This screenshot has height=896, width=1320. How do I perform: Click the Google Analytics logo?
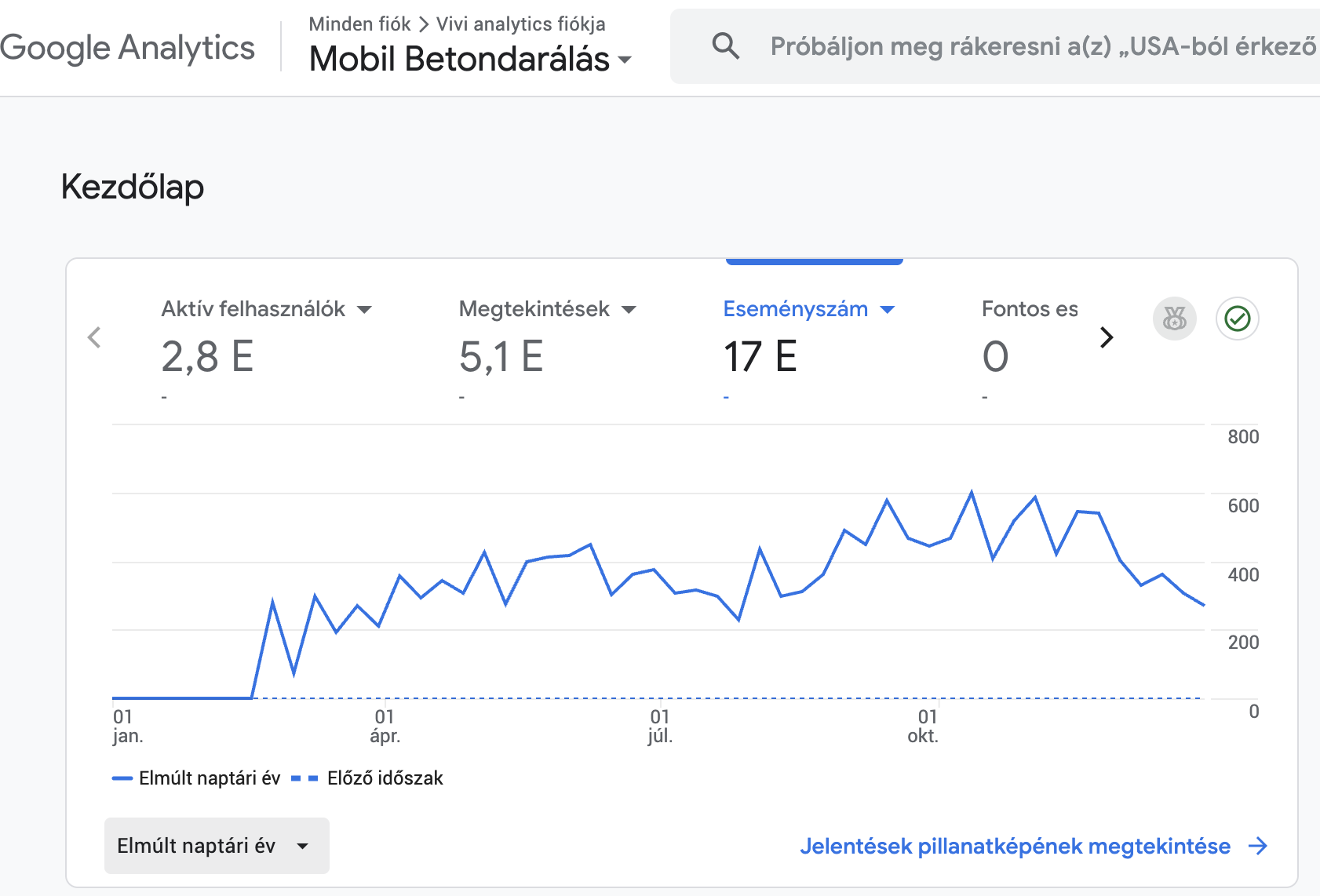pos(127,48)
